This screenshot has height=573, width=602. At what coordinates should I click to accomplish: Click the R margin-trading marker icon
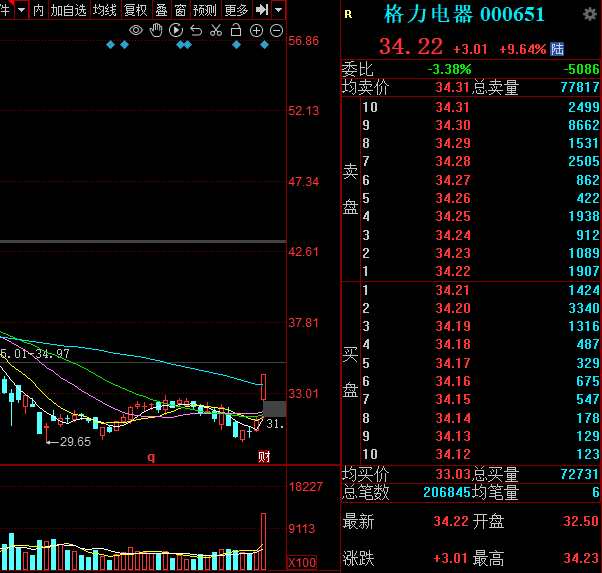click(348, 15)
